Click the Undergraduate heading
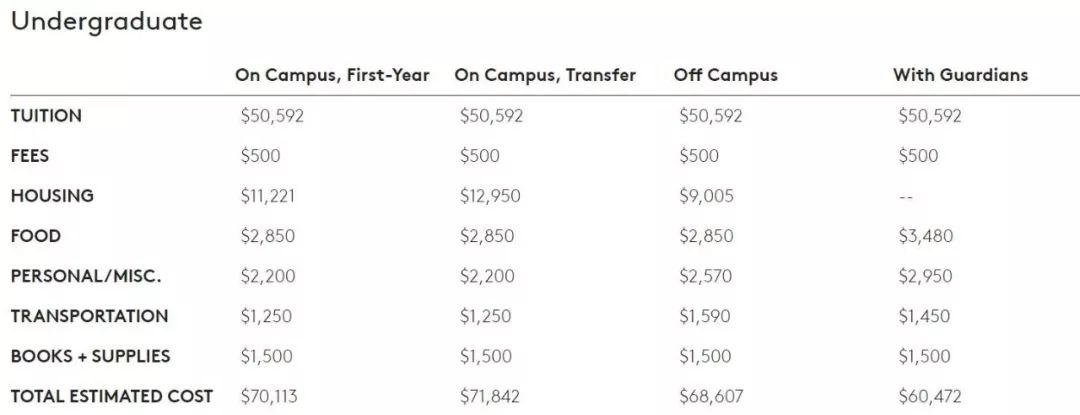 click(107, 22)
